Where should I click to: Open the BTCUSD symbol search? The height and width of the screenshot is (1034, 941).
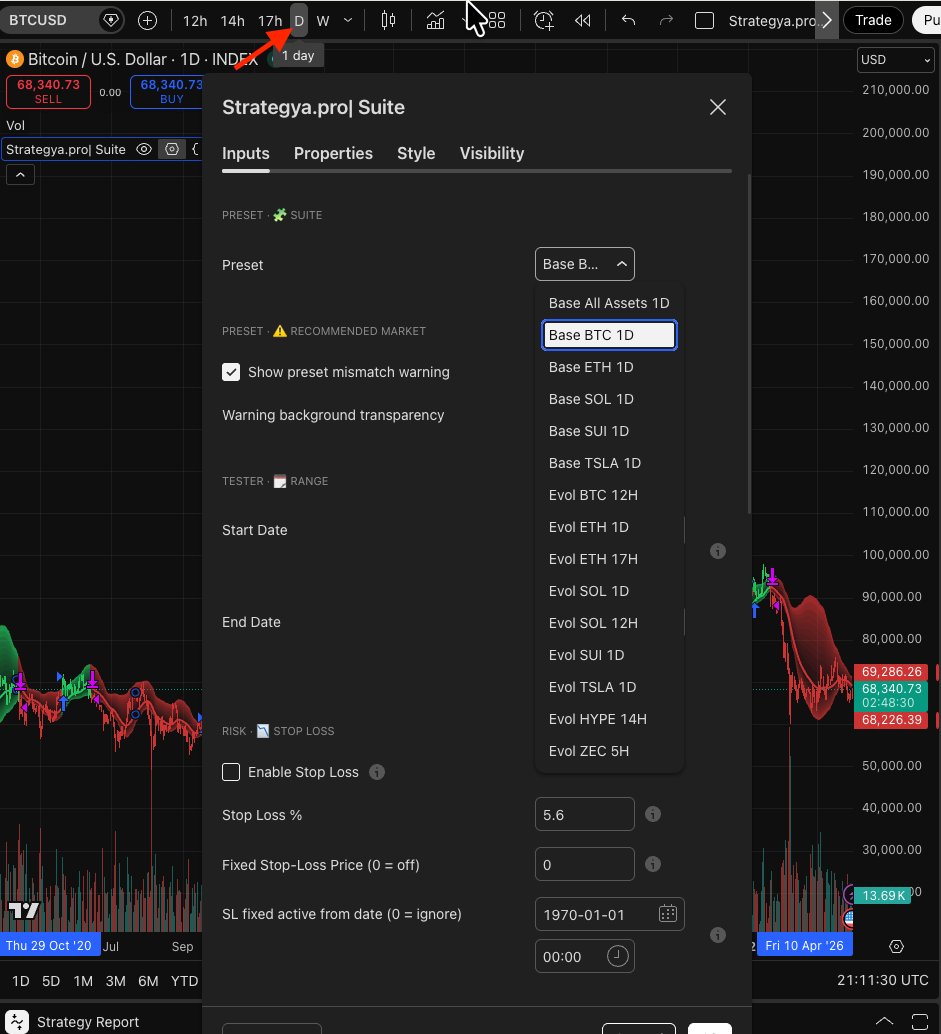click(38, 20)
